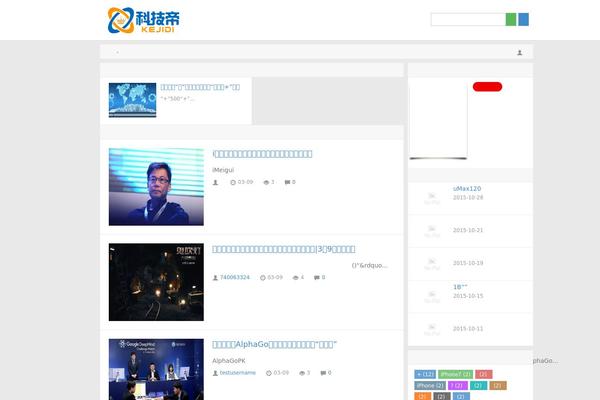Click excerpt text iMeigui

[223, 170]
